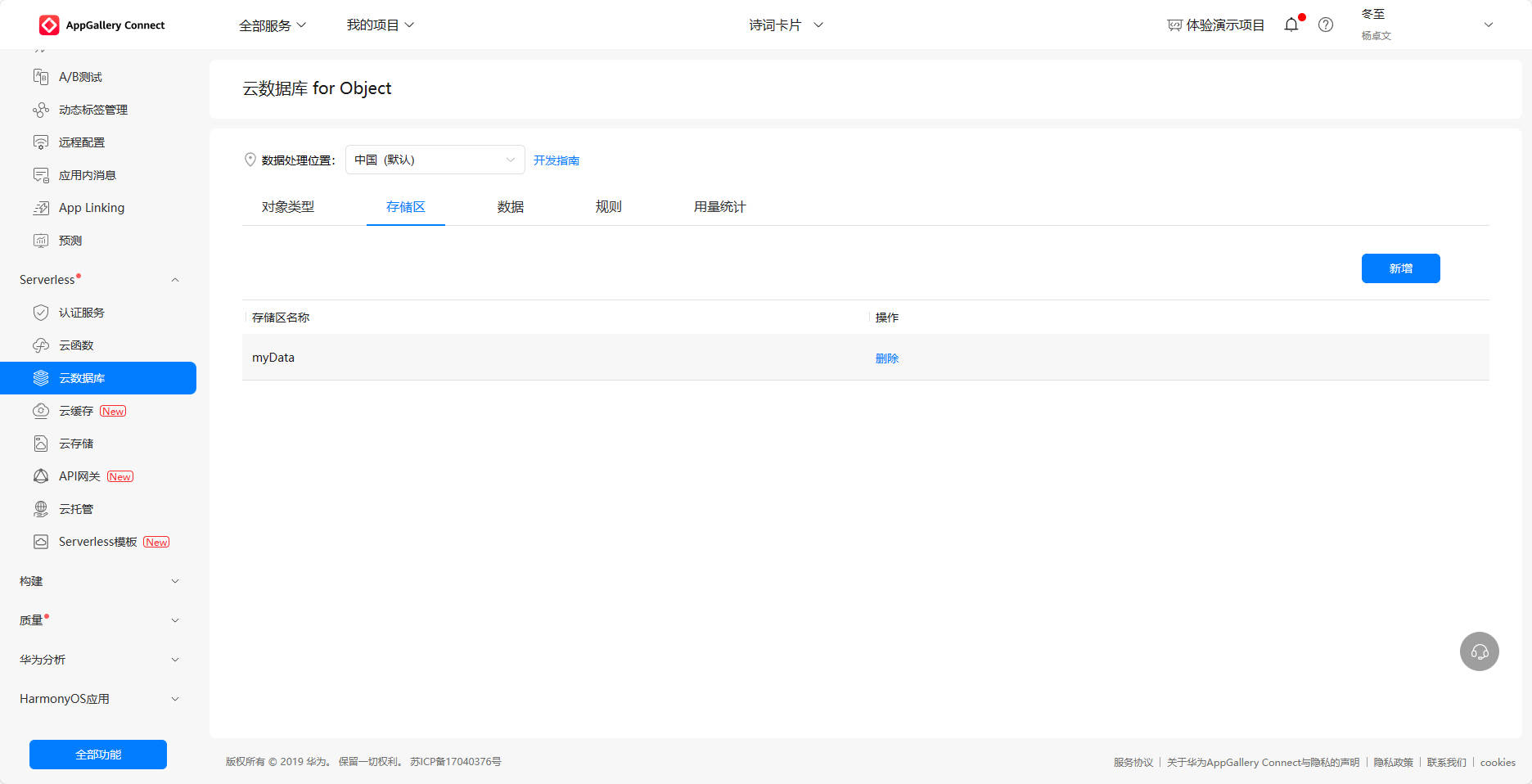
Task: Select the 存储区 tab
Action: tap(406, 207)
